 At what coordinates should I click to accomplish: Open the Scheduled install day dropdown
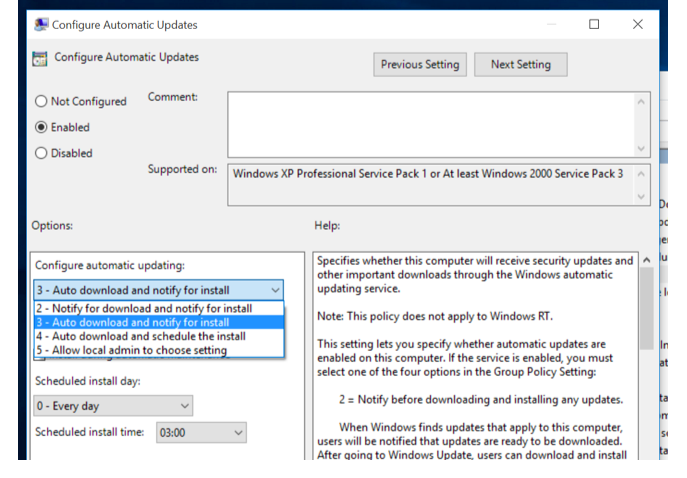click(x=113, y=406)
